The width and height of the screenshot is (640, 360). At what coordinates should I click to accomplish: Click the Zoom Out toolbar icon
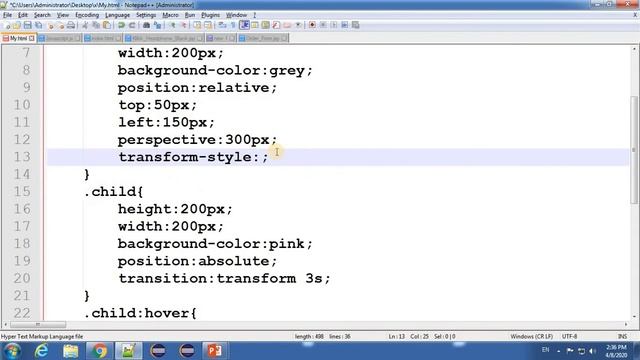pyautogui.click(x=184, y=25)
